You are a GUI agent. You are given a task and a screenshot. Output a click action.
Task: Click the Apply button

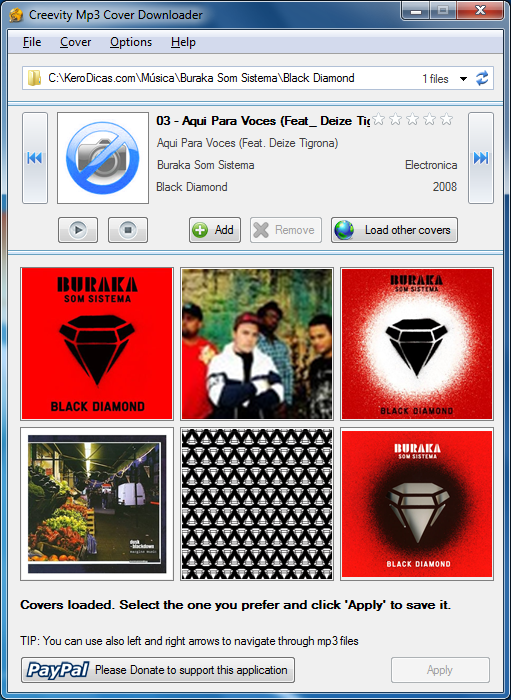(x=440, y=670)
